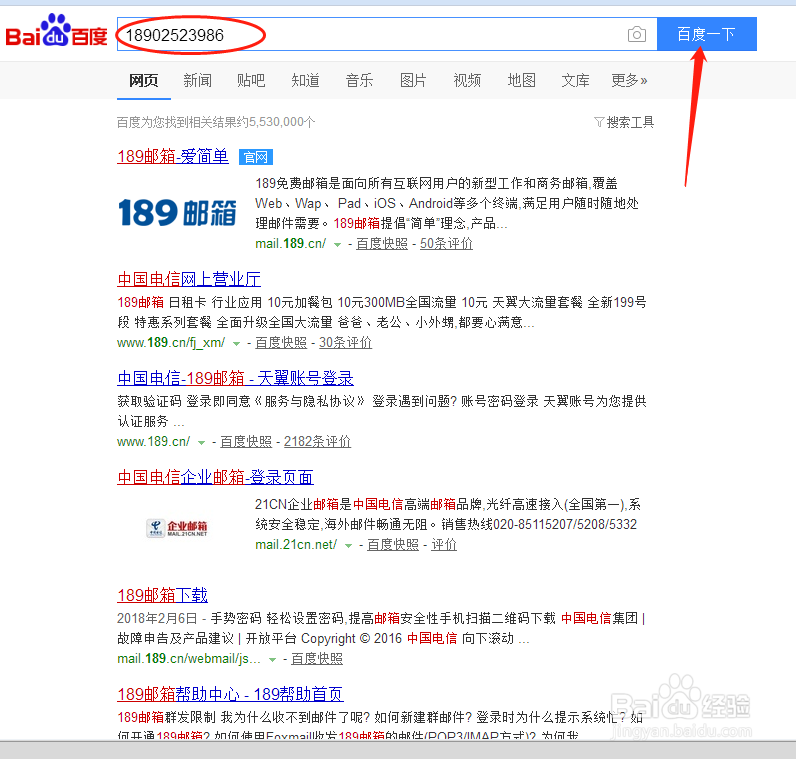The height and width of the screenshot is (759, 796).
Task: Switch to the 文库 tab
Action: click(575, 80)
